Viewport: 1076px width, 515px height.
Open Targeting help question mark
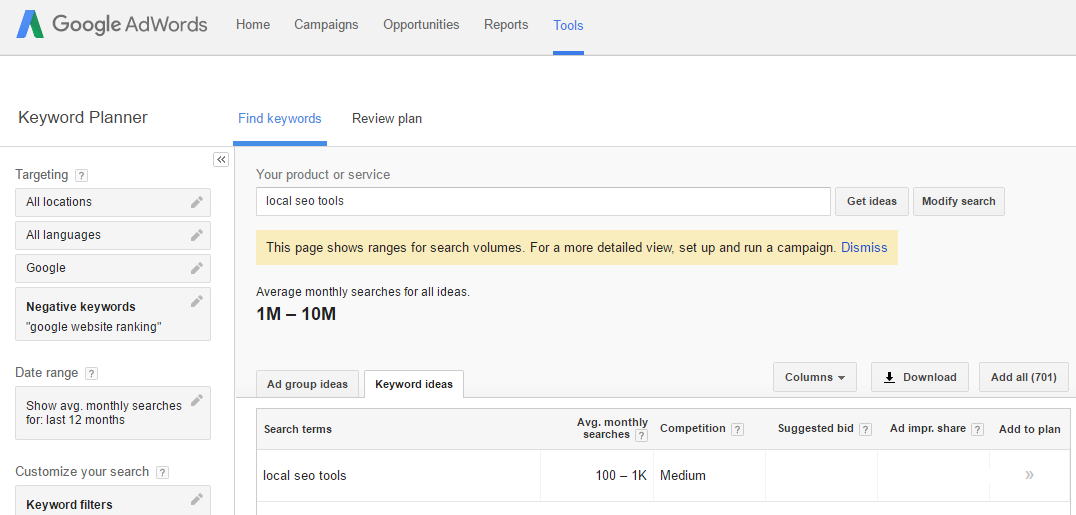coord(81,175)
